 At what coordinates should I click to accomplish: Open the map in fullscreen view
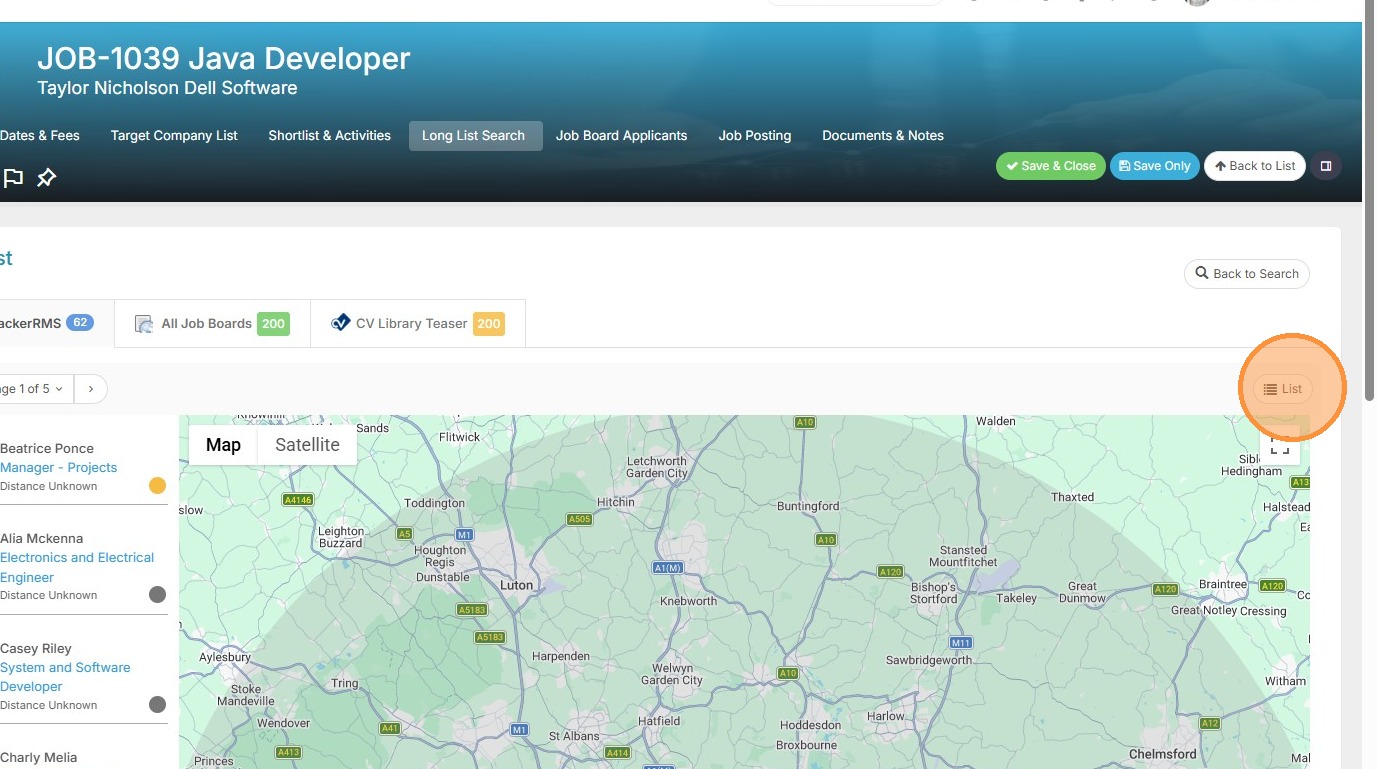click(x=1280, y=444)
